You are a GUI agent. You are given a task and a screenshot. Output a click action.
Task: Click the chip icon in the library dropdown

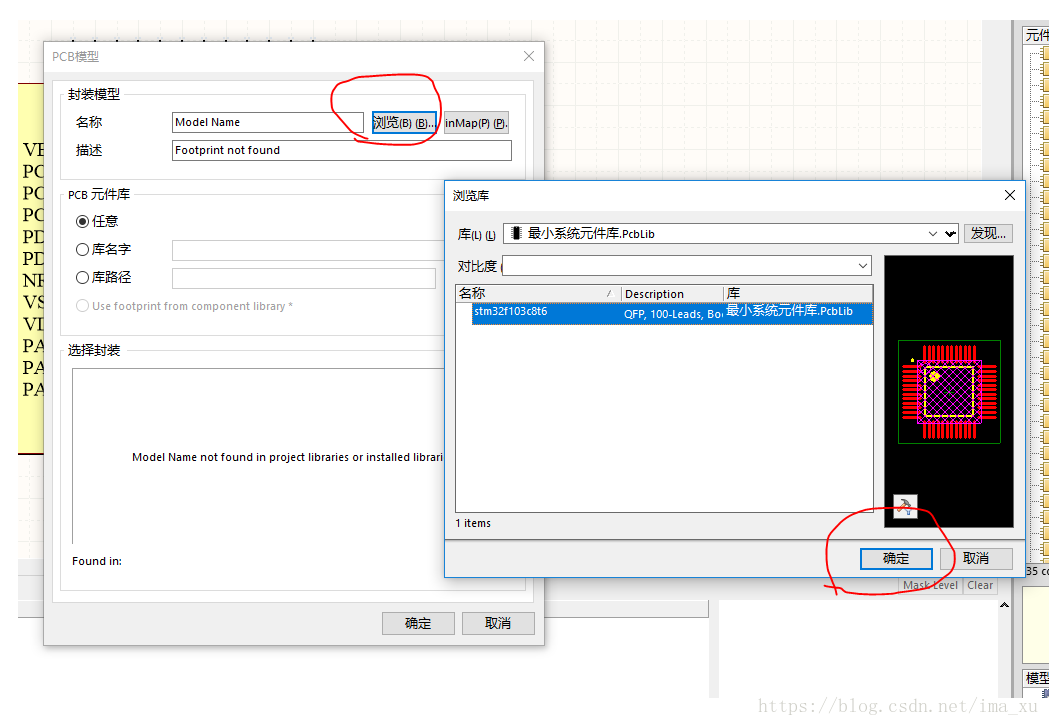coord(516,233)
